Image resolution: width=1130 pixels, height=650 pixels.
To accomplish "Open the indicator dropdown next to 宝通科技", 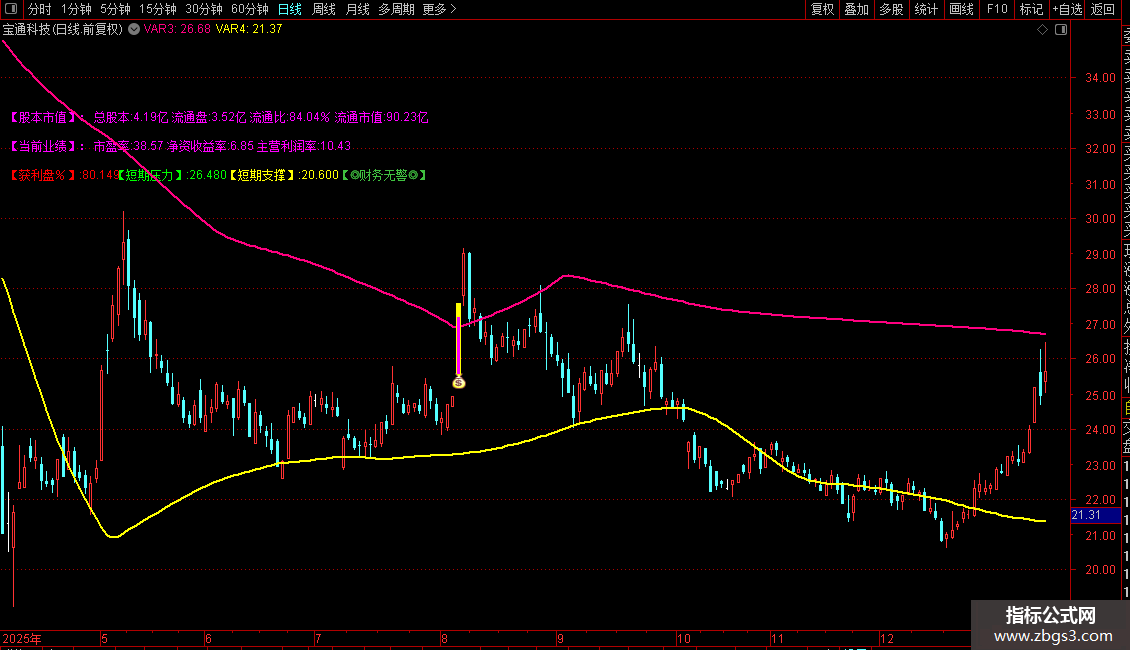I will pyautogui.click(x=134, y=29).
